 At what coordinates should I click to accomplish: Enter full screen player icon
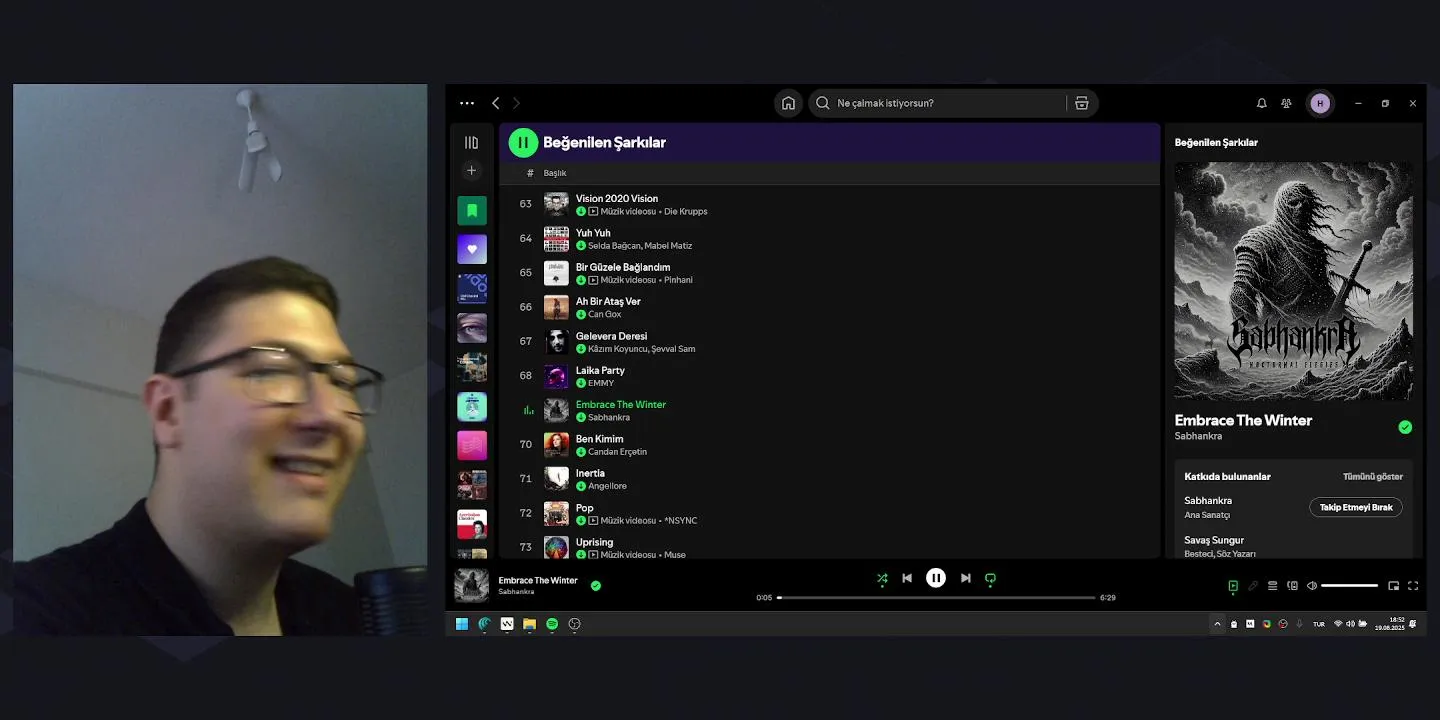[1413, 586]
